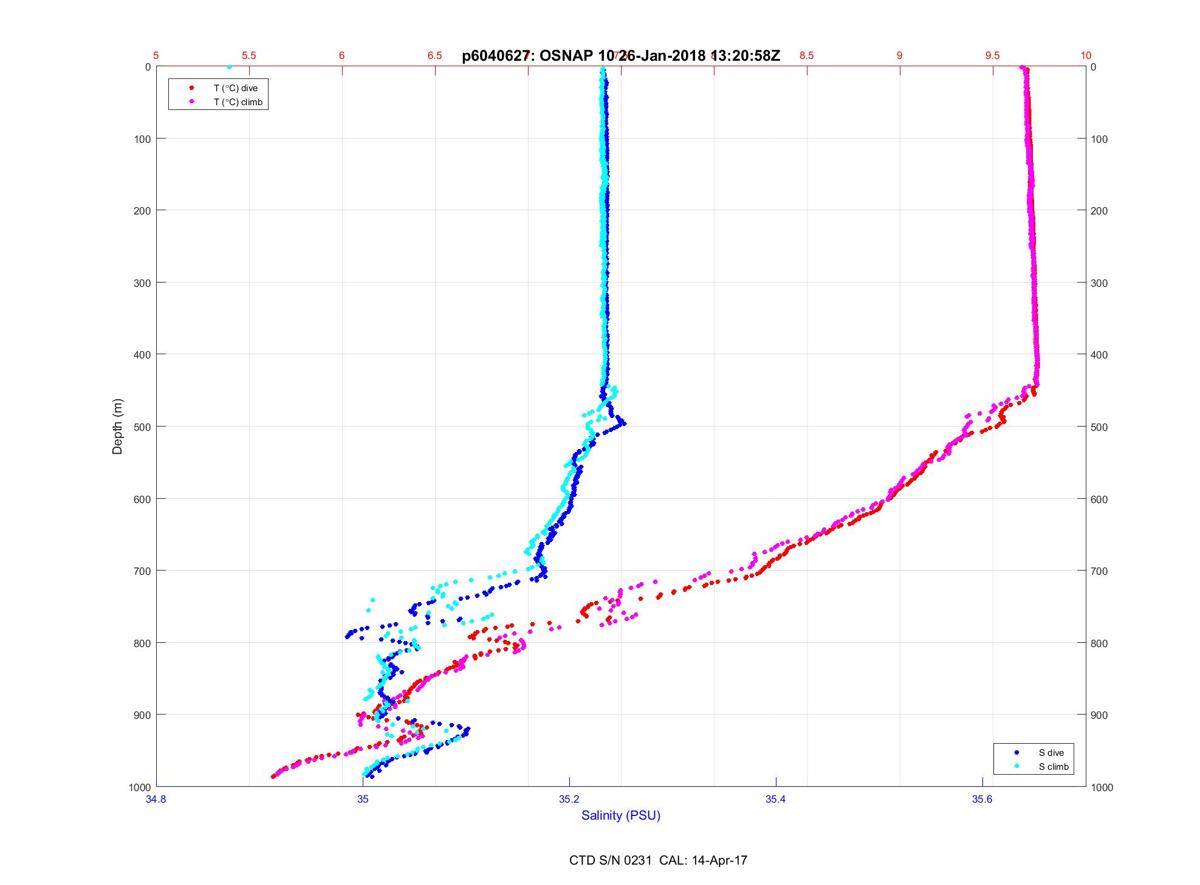Click the '35.2' salinity tick label

tap(569, 799)
